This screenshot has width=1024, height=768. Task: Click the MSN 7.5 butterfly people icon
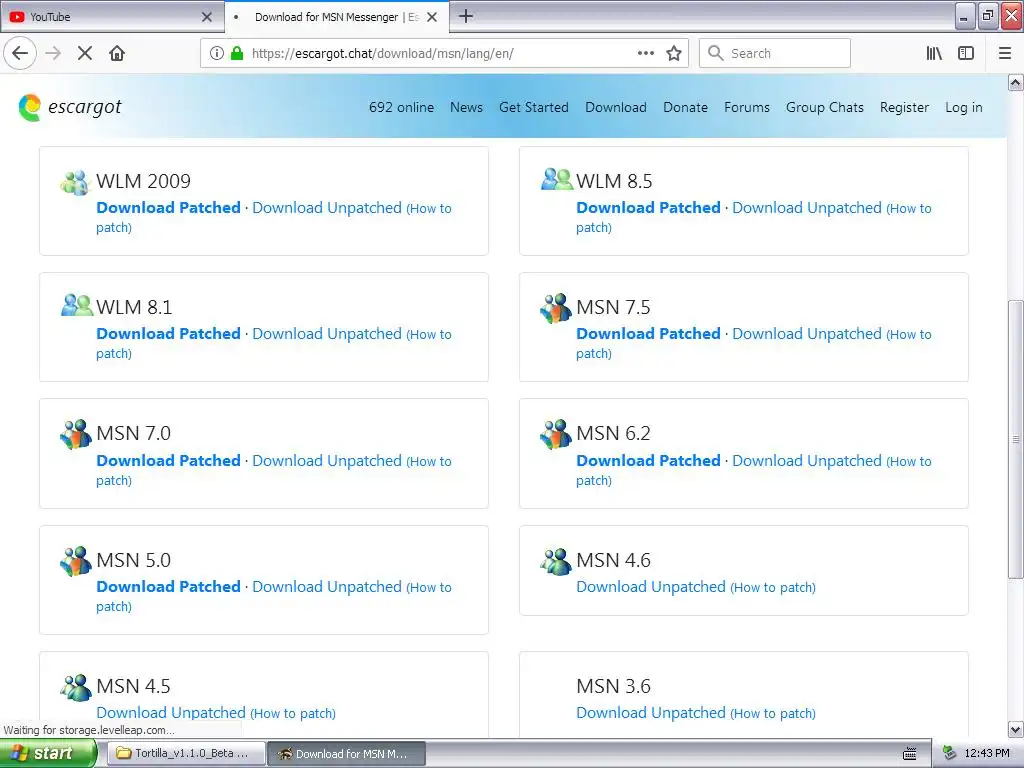pyautogui.click(x=556, y=308)
